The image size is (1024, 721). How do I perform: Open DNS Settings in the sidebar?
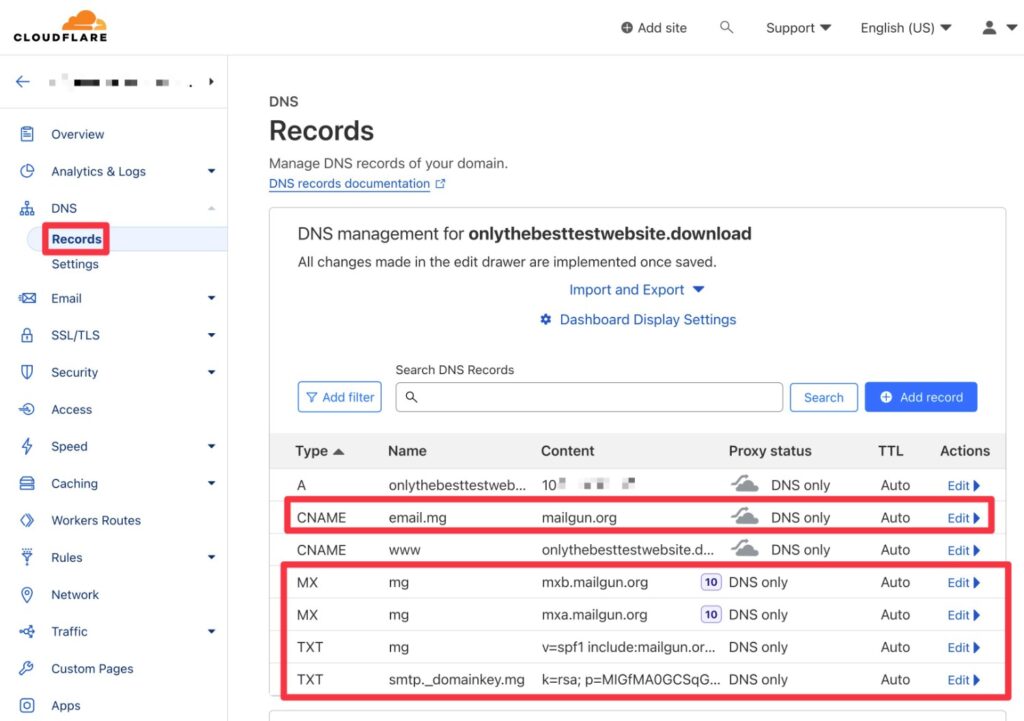tap(75, 264)
